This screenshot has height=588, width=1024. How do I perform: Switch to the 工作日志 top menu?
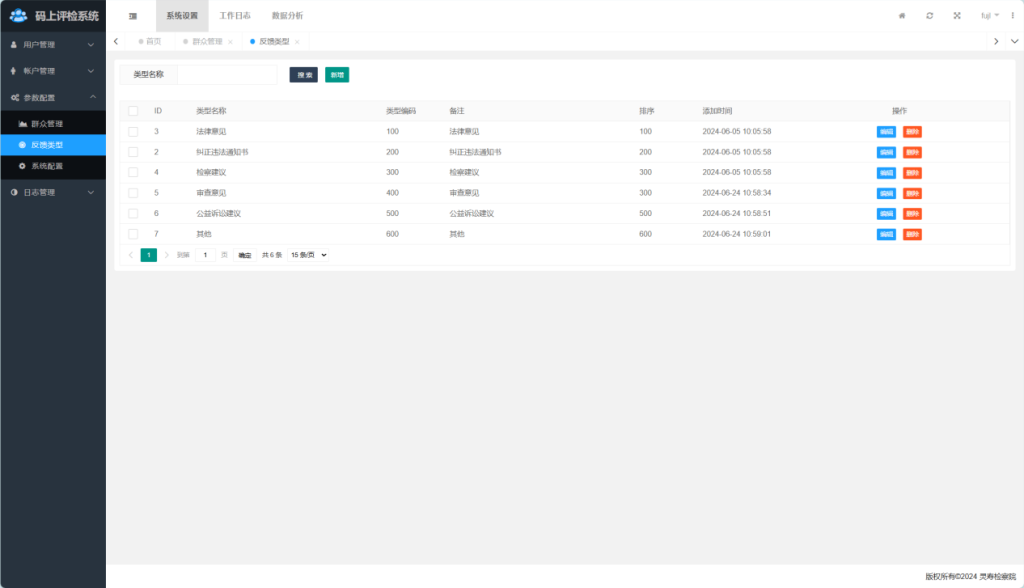(x=235, y=16)
